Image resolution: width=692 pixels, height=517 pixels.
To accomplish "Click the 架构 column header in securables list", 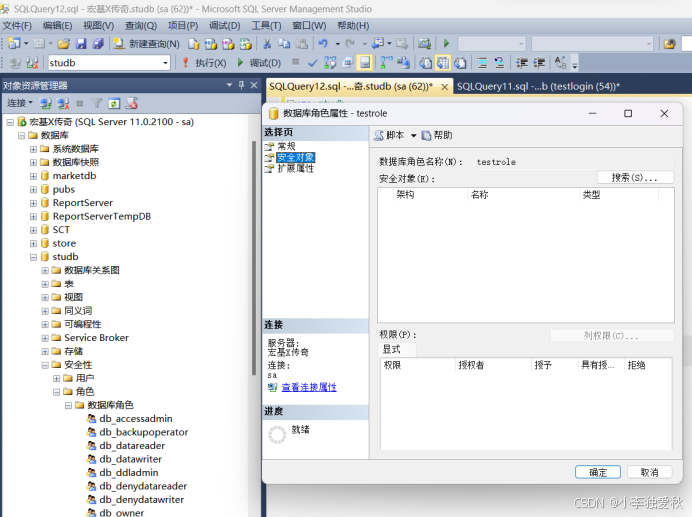I will click(x=431, y=195).
